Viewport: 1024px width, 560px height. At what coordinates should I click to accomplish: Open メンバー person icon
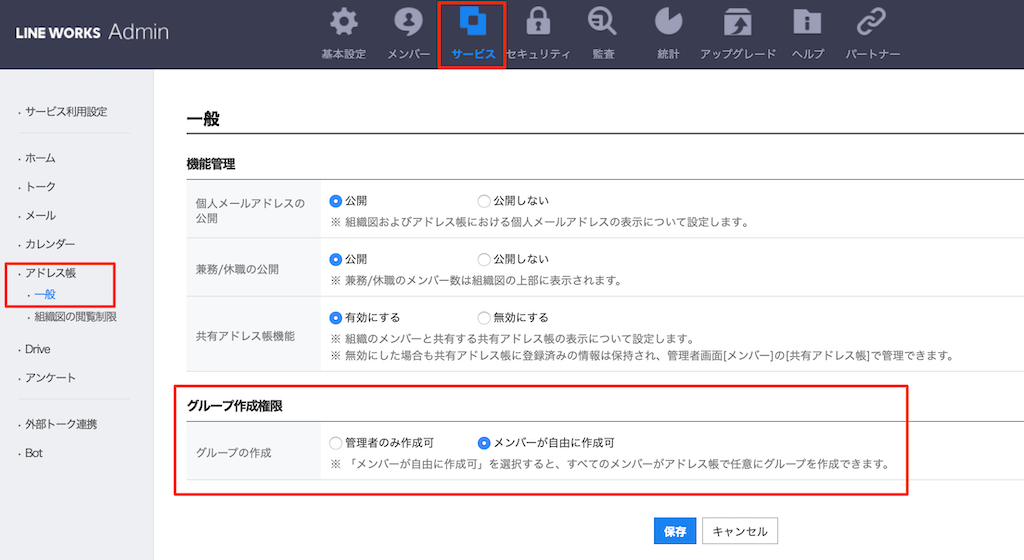pos(408,22)
